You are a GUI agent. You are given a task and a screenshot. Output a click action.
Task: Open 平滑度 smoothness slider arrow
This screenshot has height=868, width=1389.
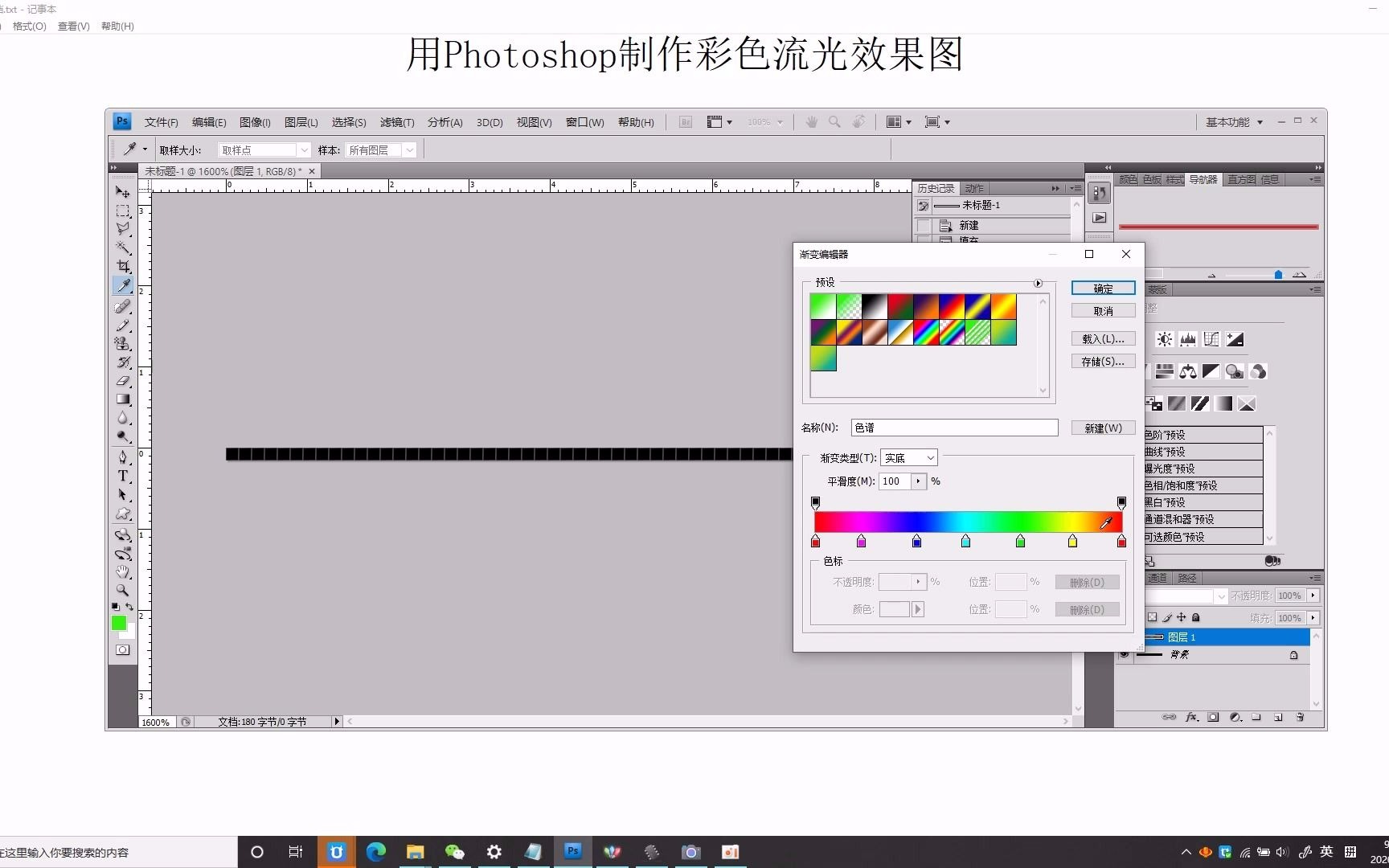point(919,481)
